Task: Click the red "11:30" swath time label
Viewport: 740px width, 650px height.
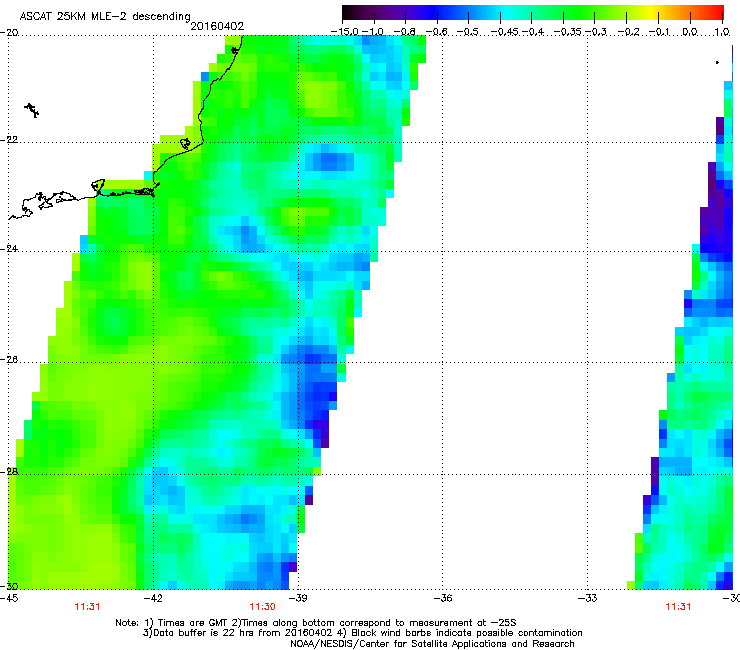Action: [262, 607]
